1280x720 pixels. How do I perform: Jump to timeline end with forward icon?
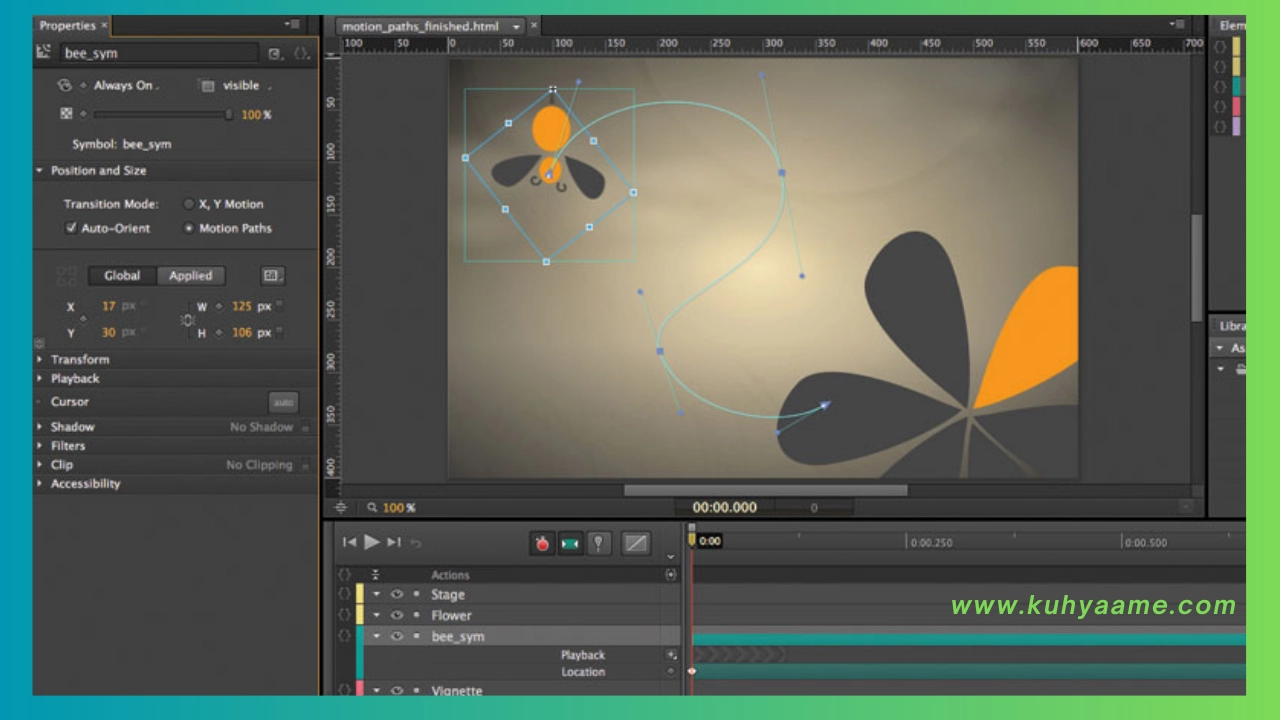click(394, 542)
